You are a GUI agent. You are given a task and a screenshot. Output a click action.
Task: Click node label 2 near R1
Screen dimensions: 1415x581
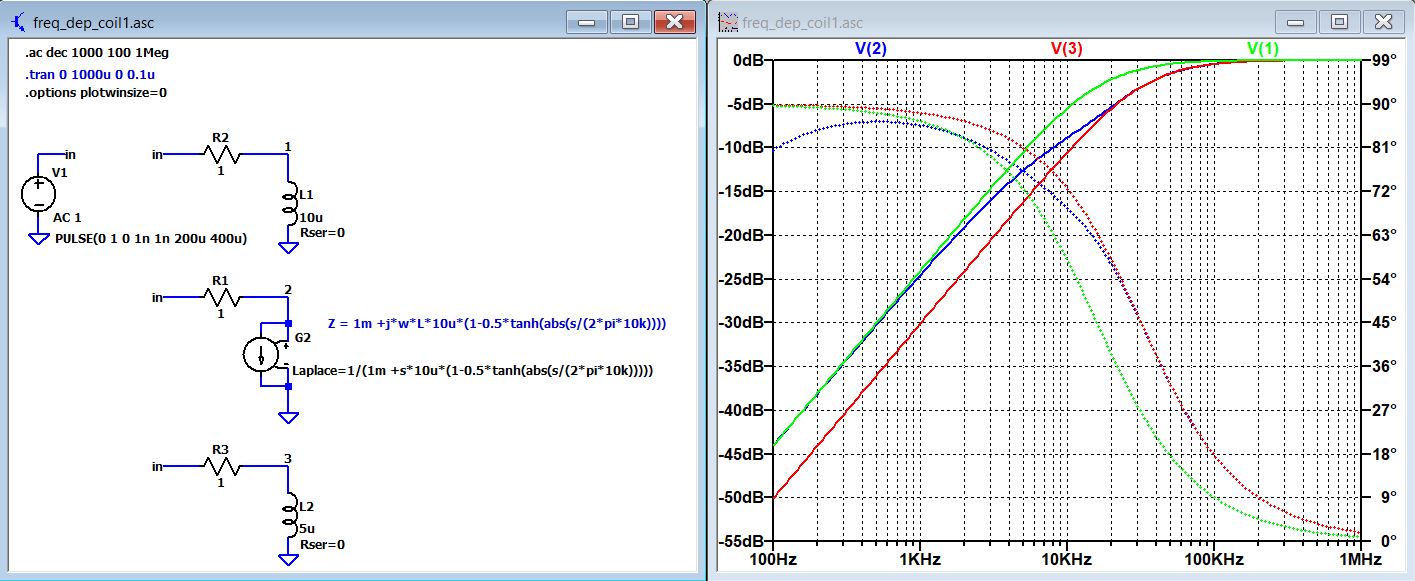pos(288,290)
